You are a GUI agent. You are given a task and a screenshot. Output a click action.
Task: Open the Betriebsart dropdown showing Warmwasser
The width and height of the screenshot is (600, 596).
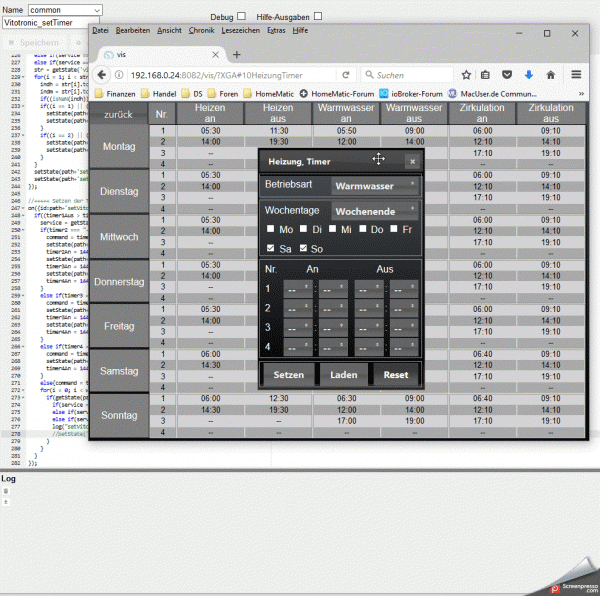click(x=375, y=186)
